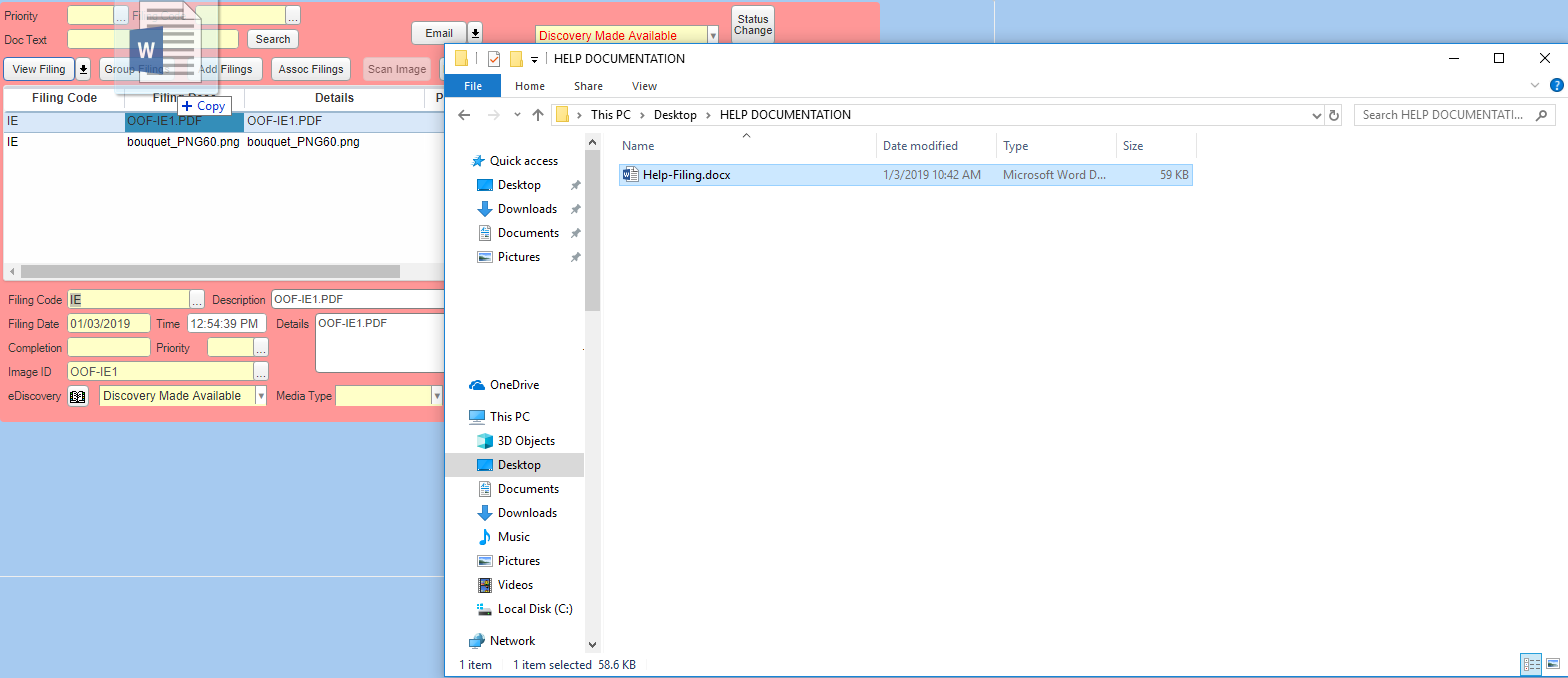Click the Email download arrow icon
This screenshot has height=678, width=1568.
point(475,33)
